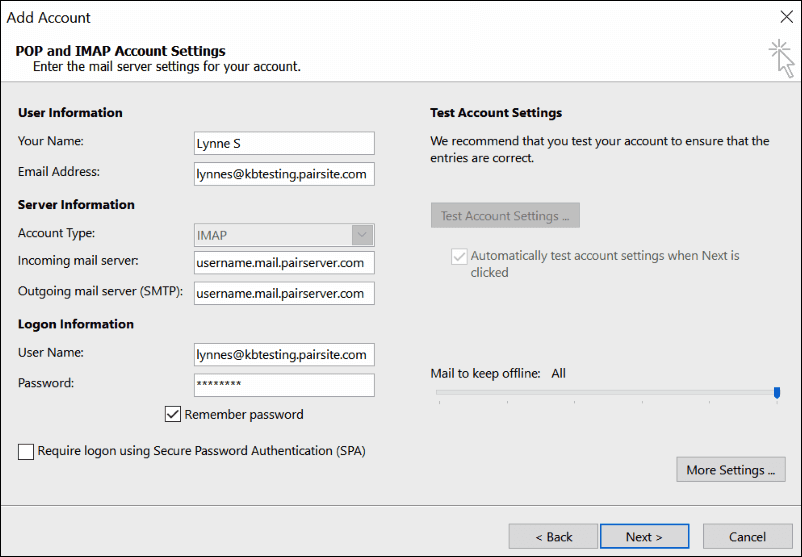The image size is (802, 557).
Task: Click the 'We recommend that you test' paragraph
Action: pyautogui.click(x=599, y=149)
